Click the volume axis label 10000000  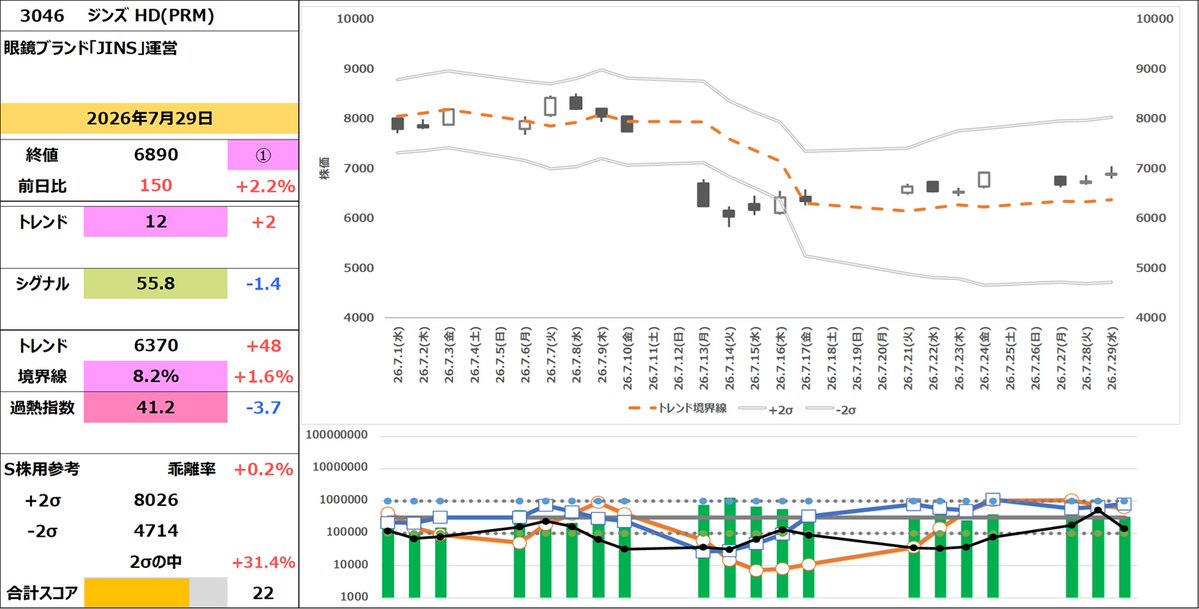pyautogui.click(x=340, y=467)
